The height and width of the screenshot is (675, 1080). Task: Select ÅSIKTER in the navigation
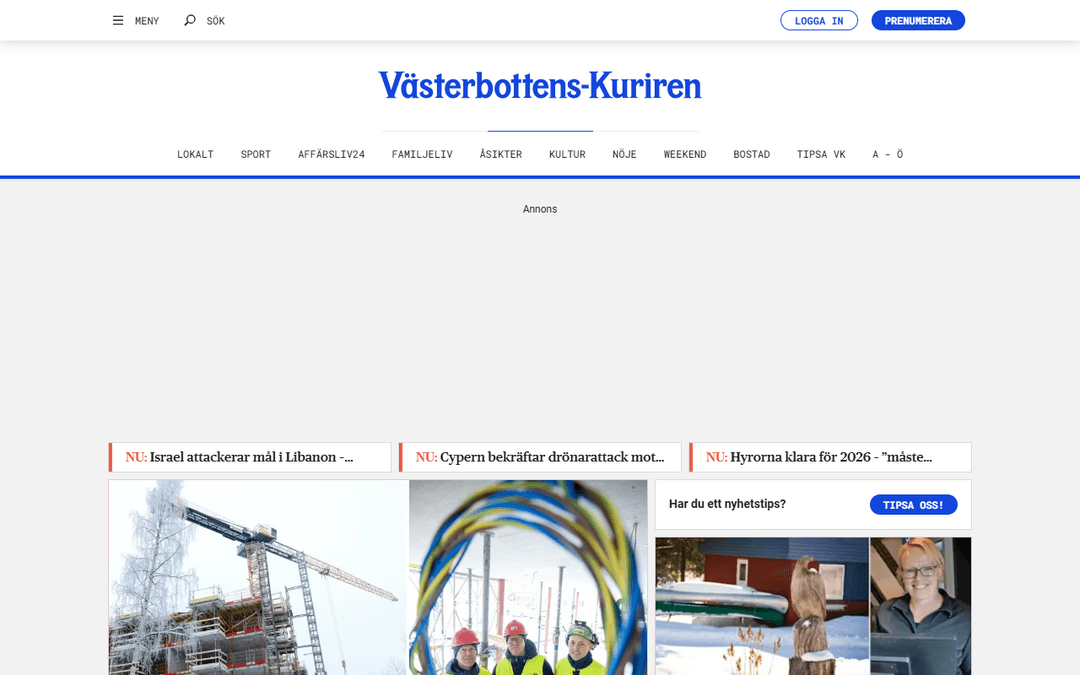[x=501, y=154]
